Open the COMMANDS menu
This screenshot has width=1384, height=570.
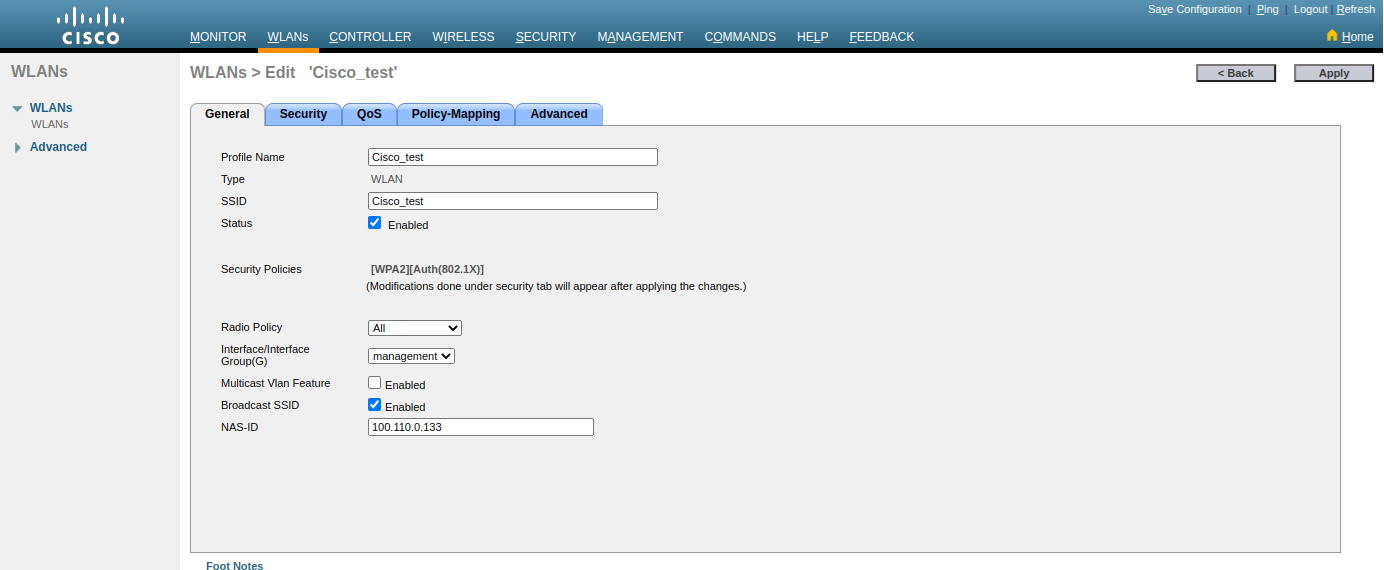tap(740, 37)
